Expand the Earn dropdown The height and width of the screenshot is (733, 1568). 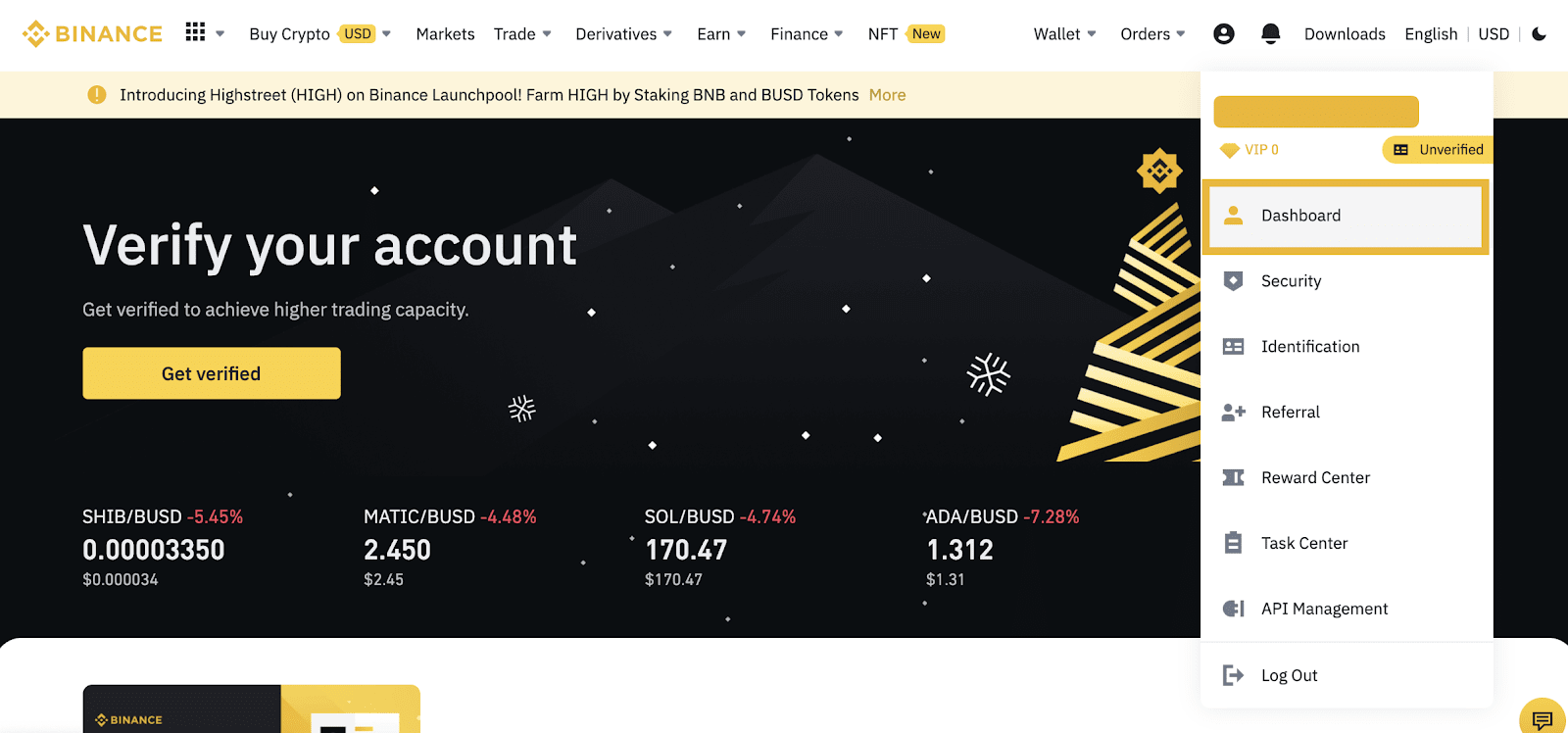pyautogui.click(x=721, y=33)
